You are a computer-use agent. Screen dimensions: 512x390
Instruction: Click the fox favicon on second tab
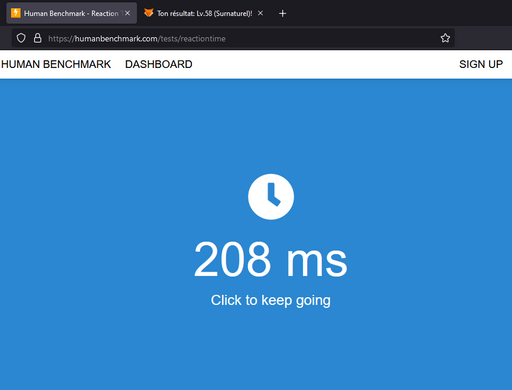coord(149,13)
